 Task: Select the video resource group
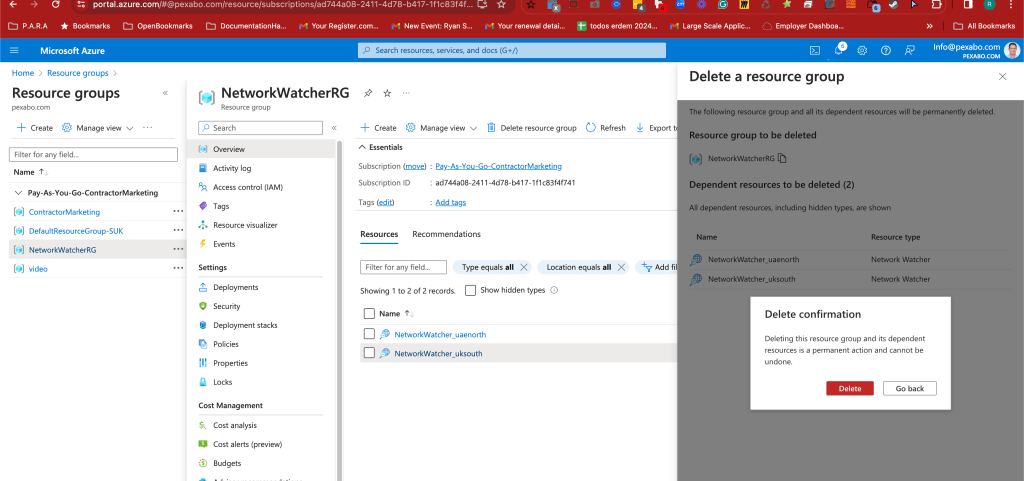(x=39, y=268)
